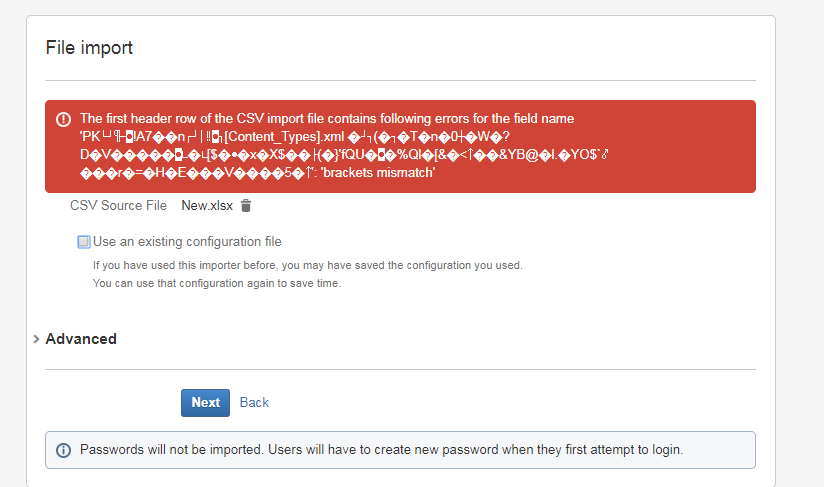
Task: Click 'The first header row' error line
Action: point(327,119)
